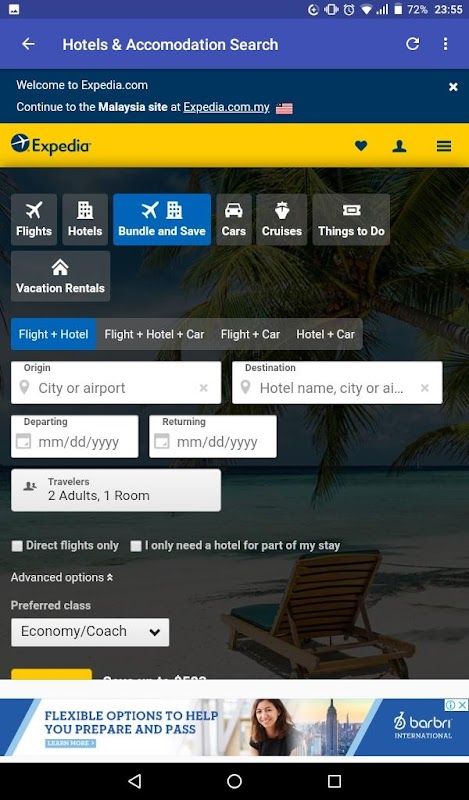
Task: Collapse the Advanced options section
Action: [62, 578]
